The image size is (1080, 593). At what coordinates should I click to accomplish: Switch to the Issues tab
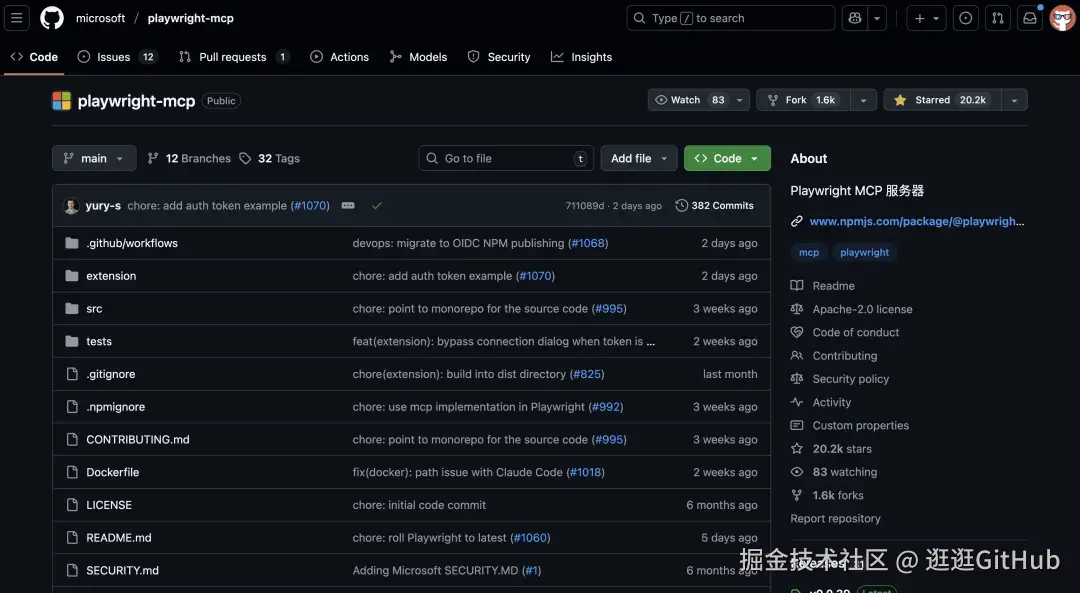point(116,57)
